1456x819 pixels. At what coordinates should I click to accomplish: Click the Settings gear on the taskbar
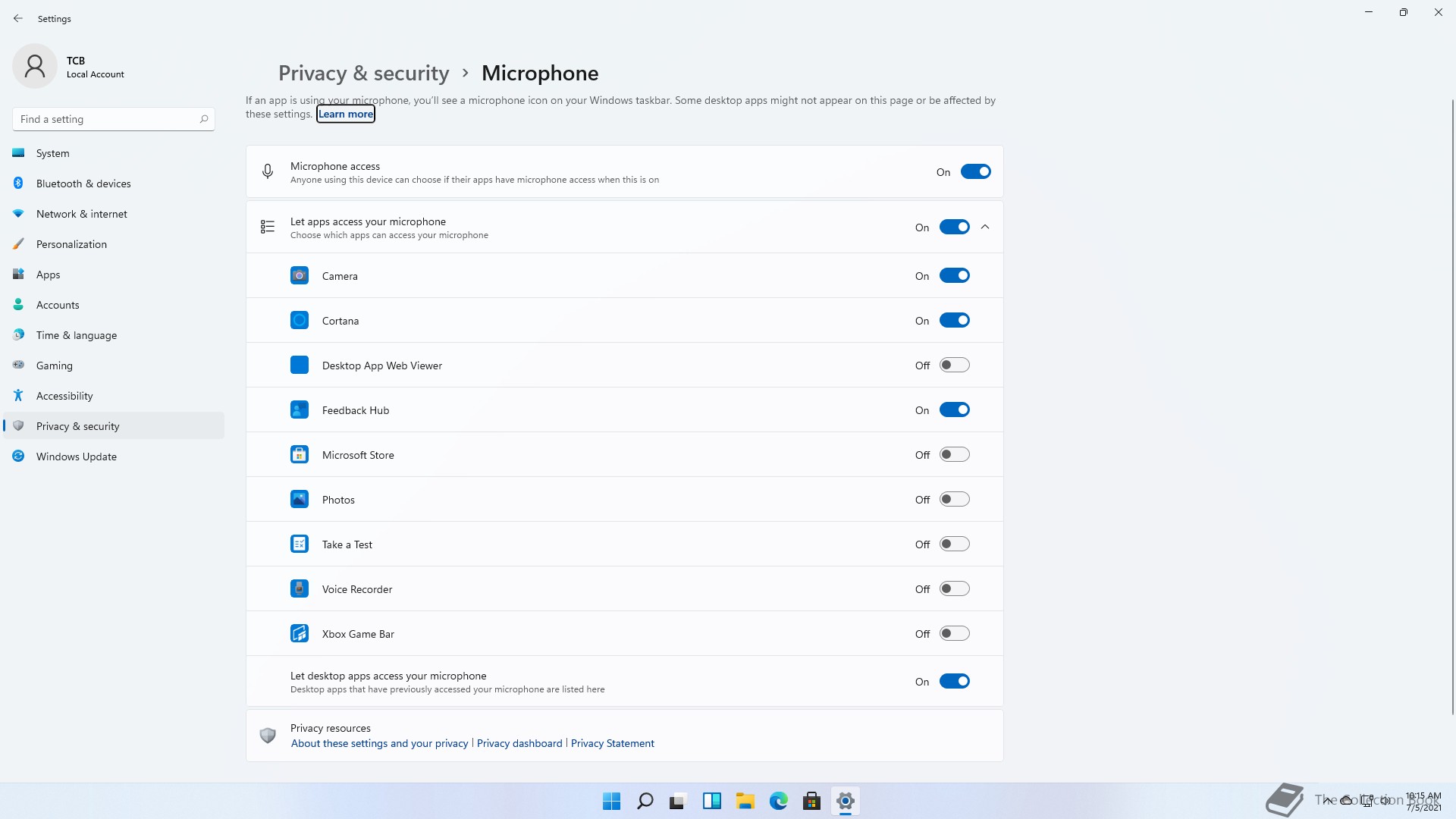coord(845,801)
